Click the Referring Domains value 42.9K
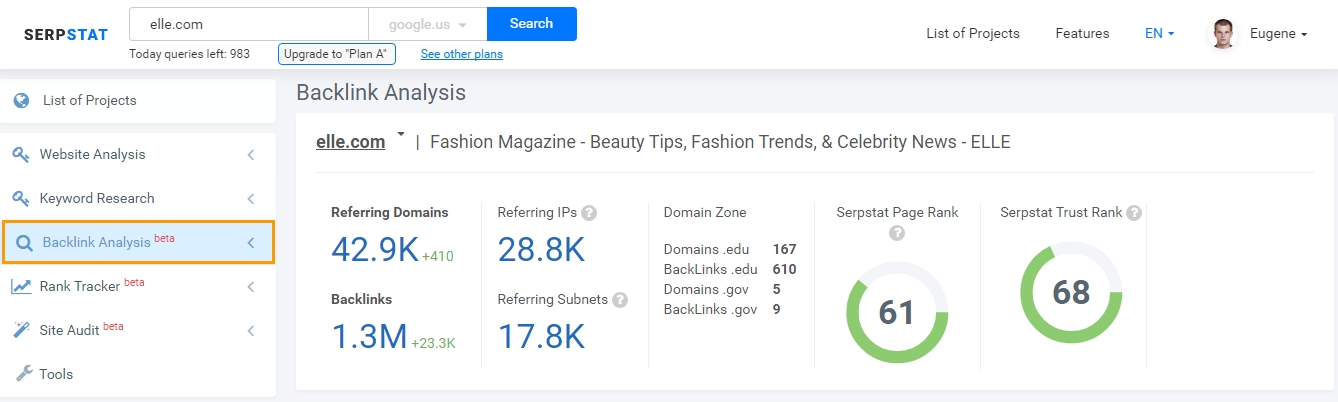The image size is (1338, 402). [x=375, y=249]
